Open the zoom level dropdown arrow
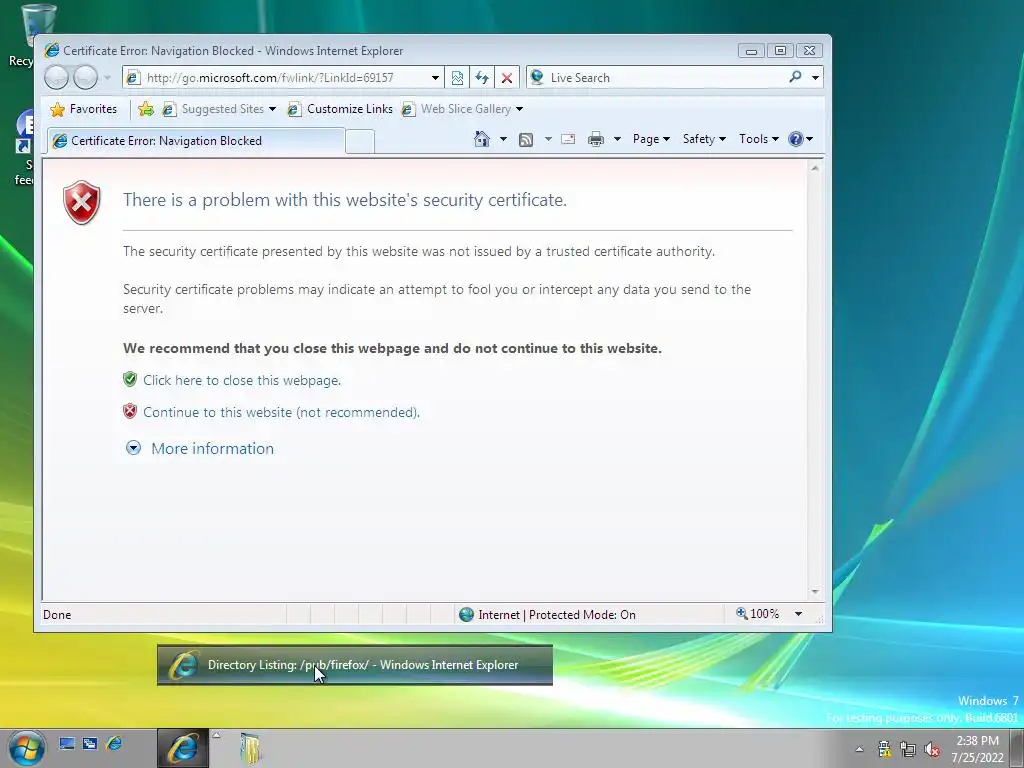 798,614
